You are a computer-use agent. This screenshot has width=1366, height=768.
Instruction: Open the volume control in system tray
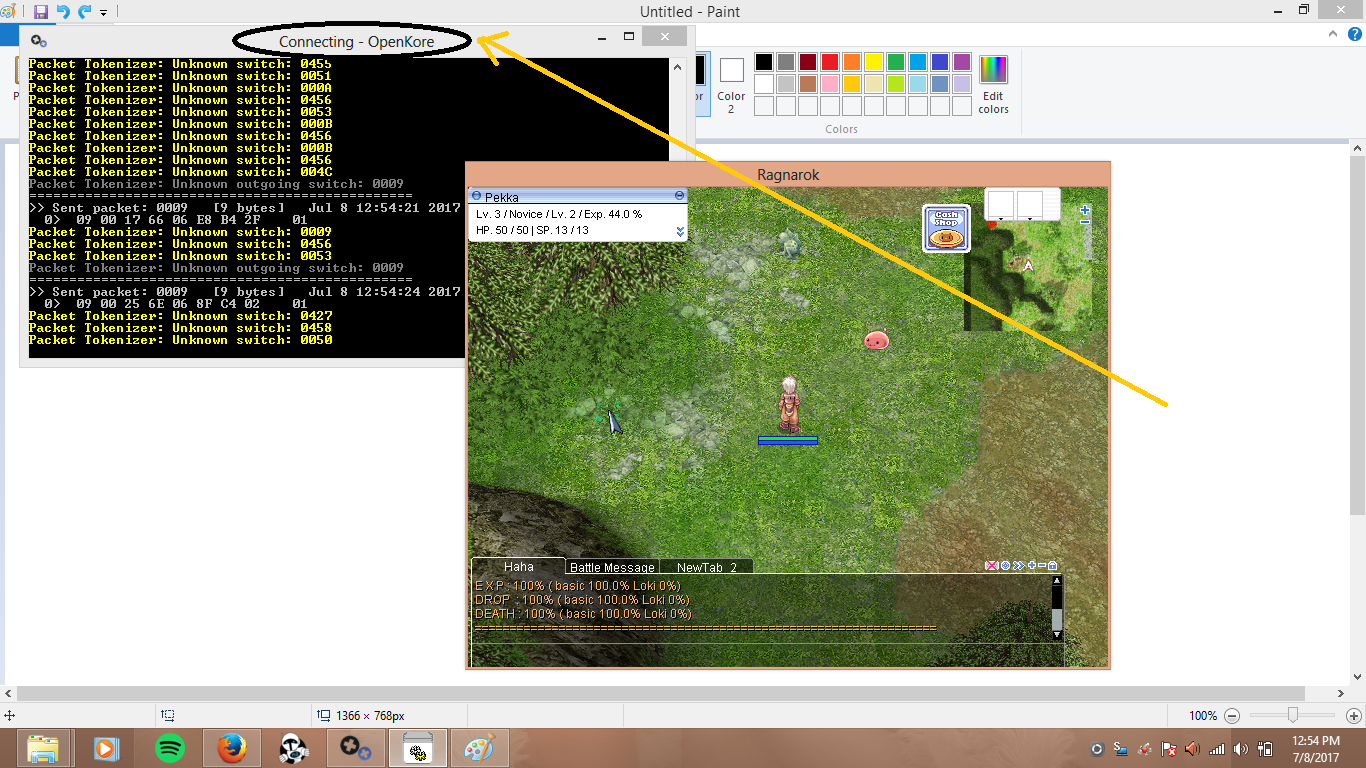pyautogui.click(x=1241, y=749)
